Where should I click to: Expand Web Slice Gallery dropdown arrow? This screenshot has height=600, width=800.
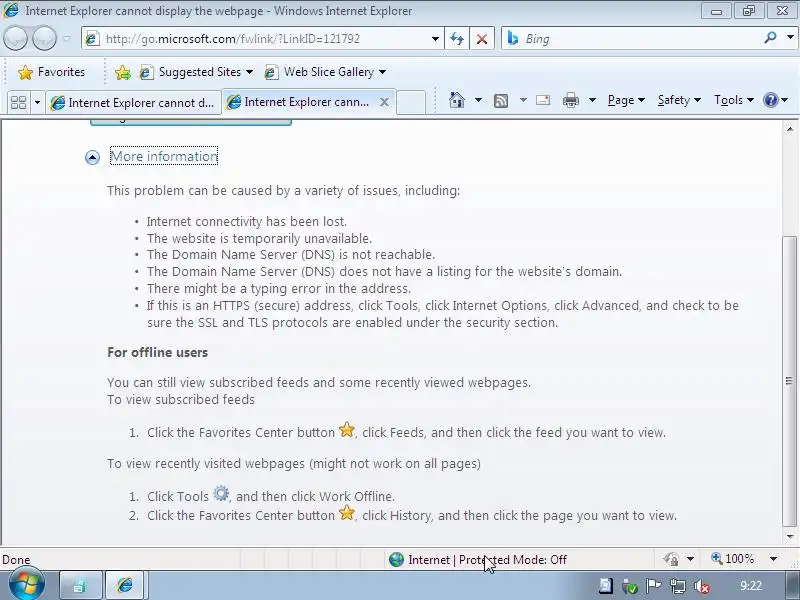[x=383, y=72]
